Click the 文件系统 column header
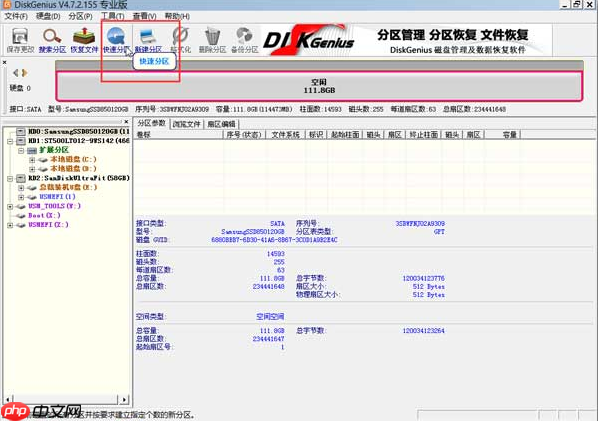The image size is (598, 421). coord(285,135)
